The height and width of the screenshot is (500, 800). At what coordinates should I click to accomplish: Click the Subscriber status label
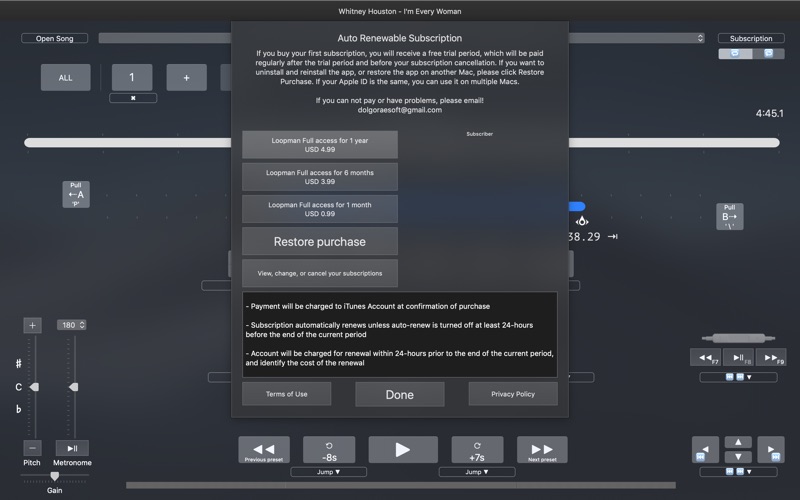tap(480, 134)
